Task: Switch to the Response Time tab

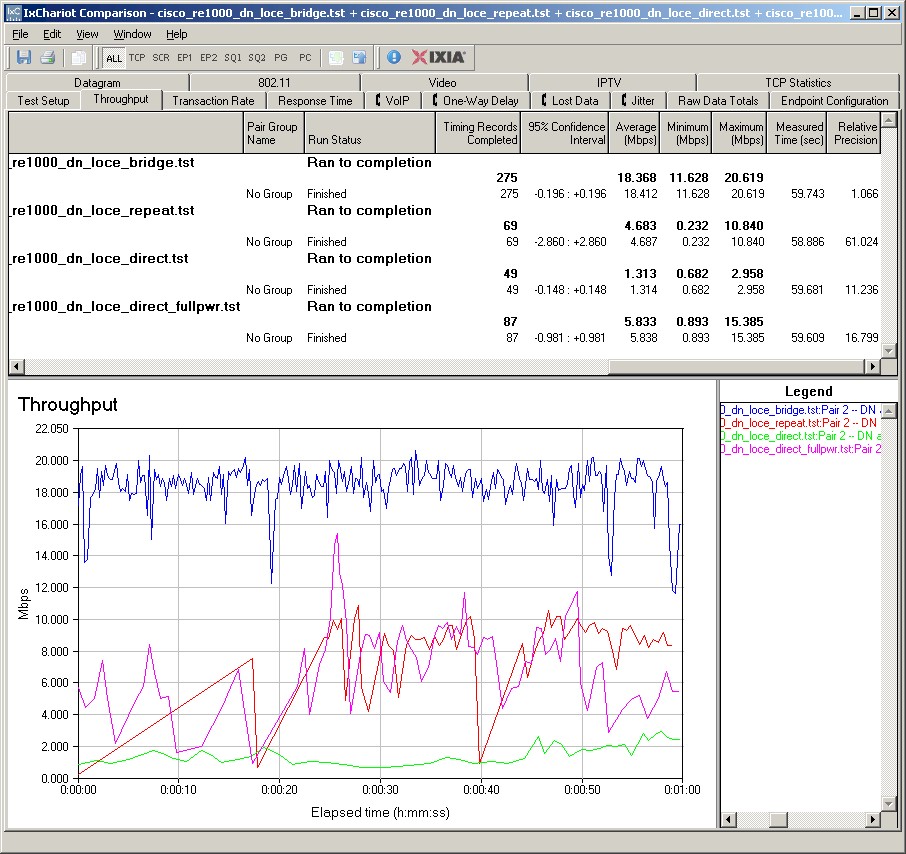Action: click(315, 101)
